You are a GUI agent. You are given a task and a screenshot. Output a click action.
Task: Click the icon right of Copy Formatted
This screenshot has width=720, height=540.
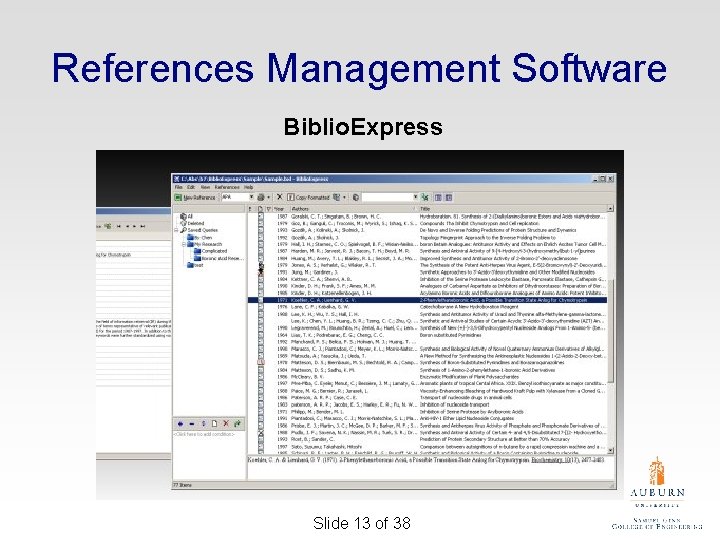click(x=337, y=197)
